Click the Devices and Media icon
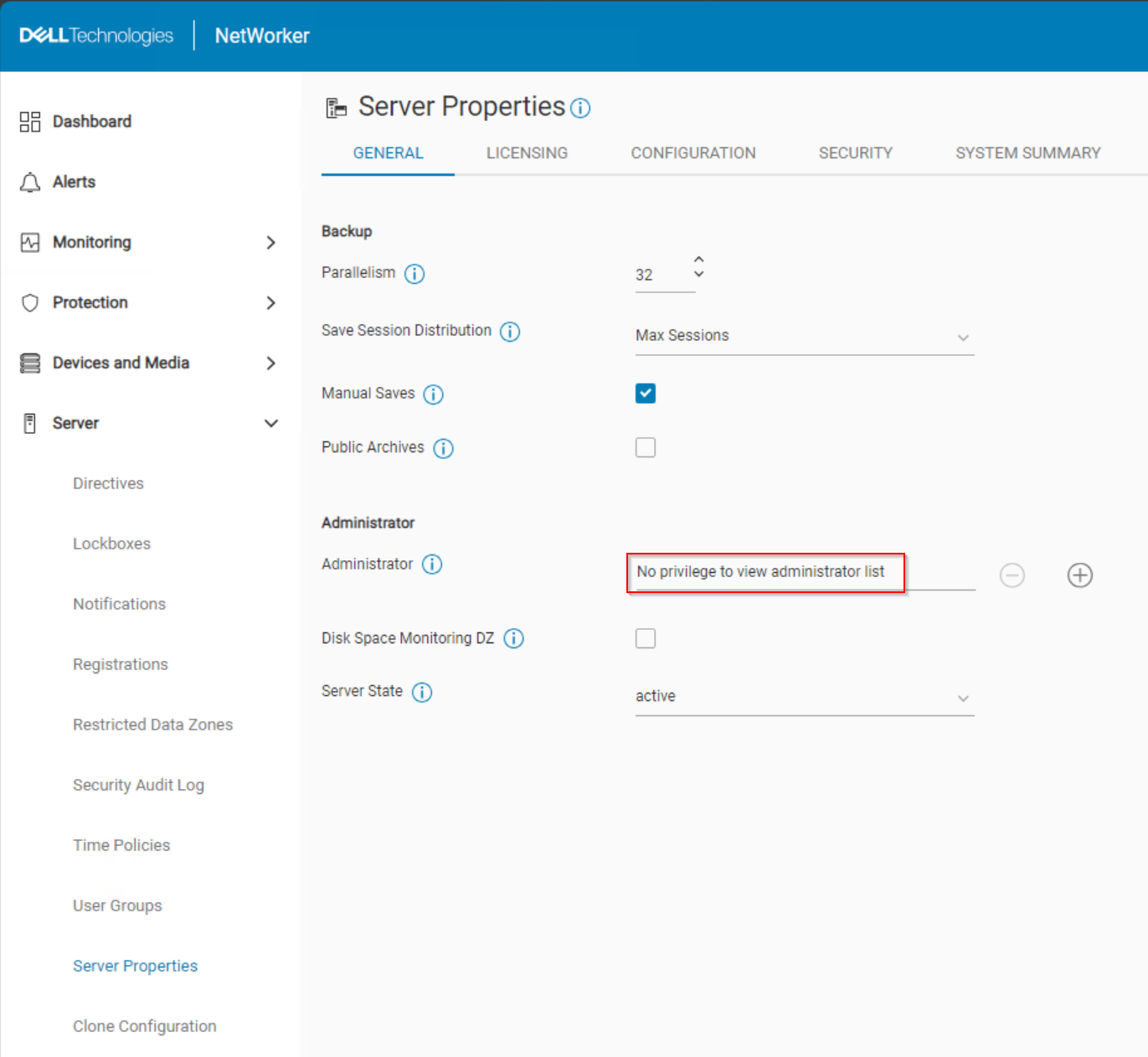 [29, 363]
